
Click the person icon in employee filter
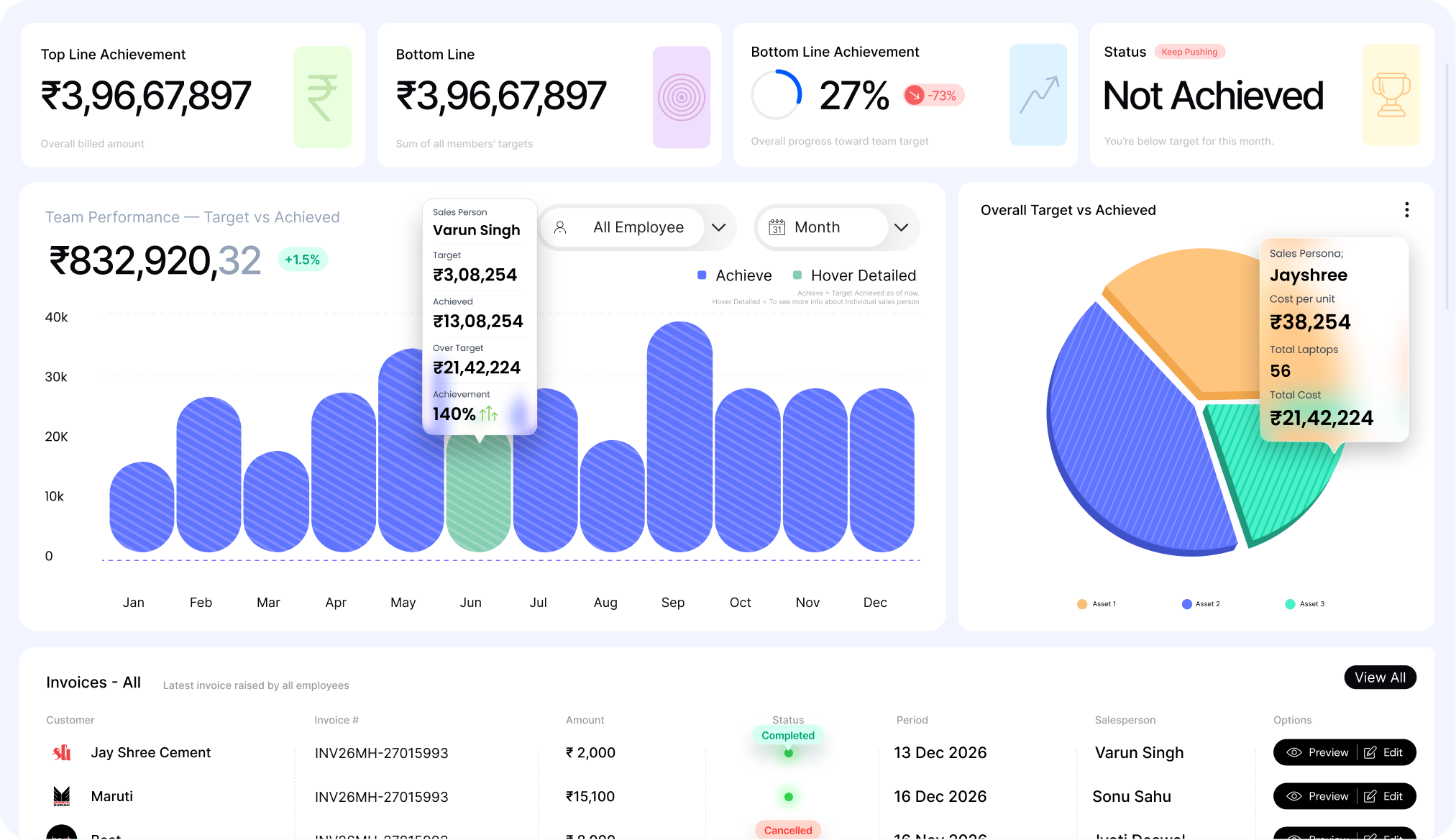click(560, 227)
